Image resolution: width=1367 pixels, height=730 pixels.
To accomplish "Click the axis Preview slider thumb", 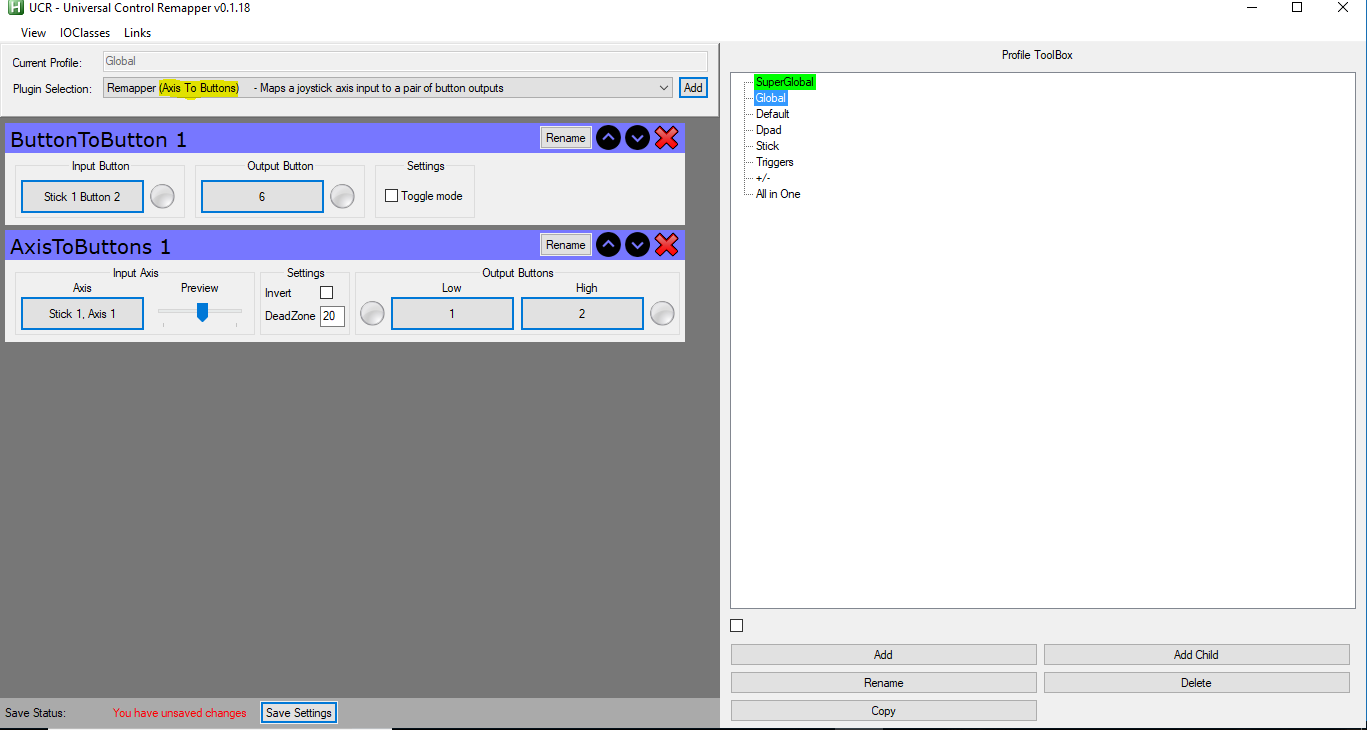I will pyautogui.click(x=200, y=313).
